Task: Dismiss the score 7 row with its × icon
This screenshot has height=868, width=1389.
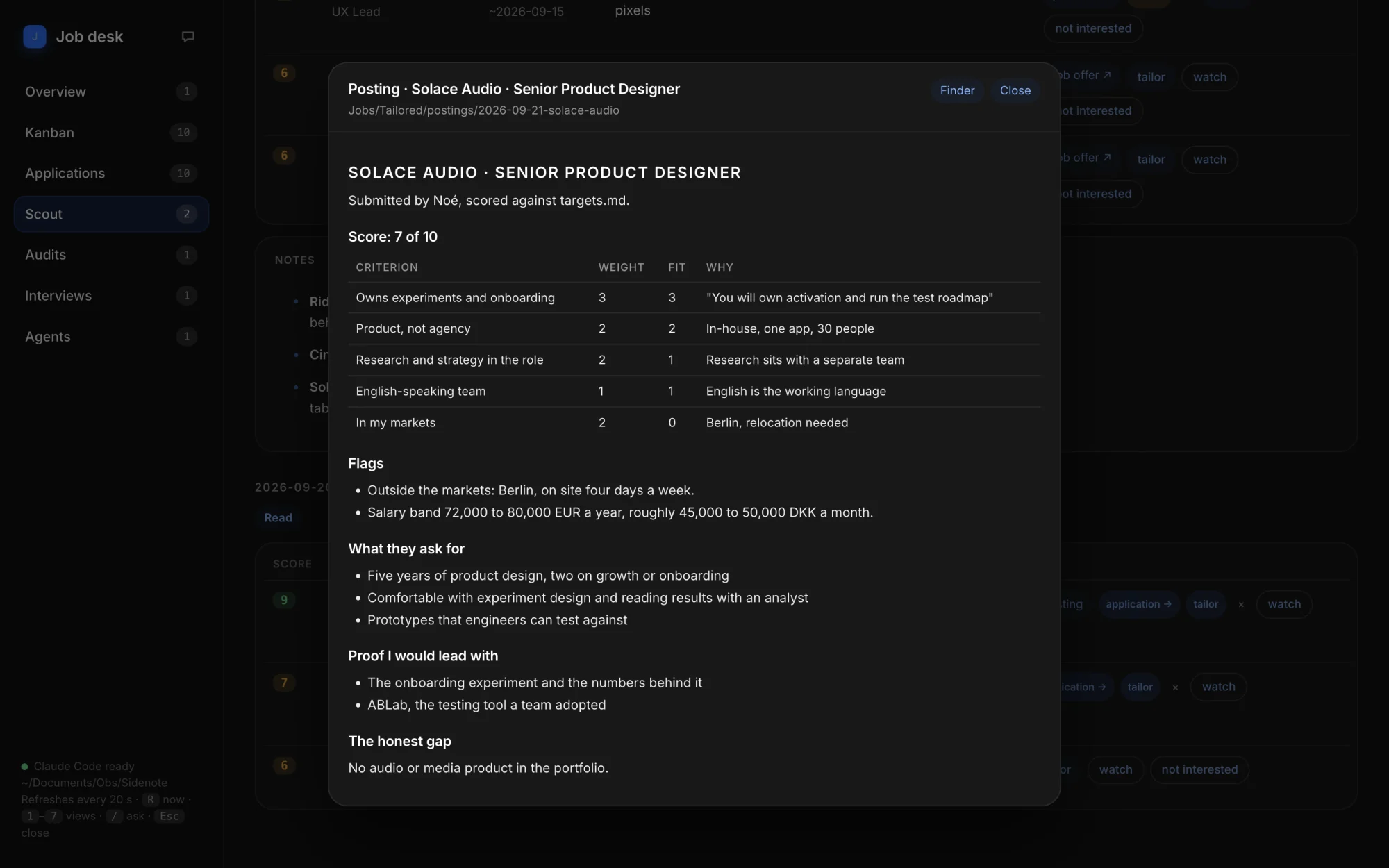Action: 1175,687
